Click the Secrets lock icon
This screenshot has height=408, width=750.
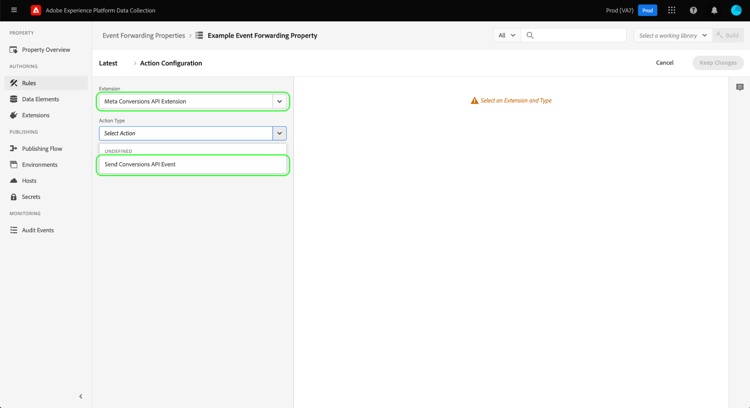click(x=13, y=197)
